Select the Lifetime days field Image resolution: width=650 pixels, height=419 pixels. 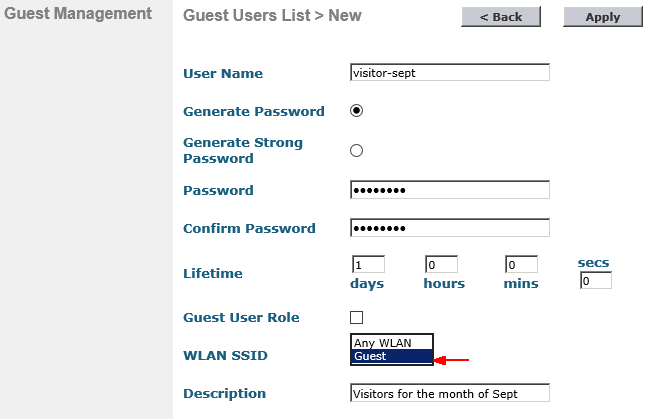tap(368, 264)
